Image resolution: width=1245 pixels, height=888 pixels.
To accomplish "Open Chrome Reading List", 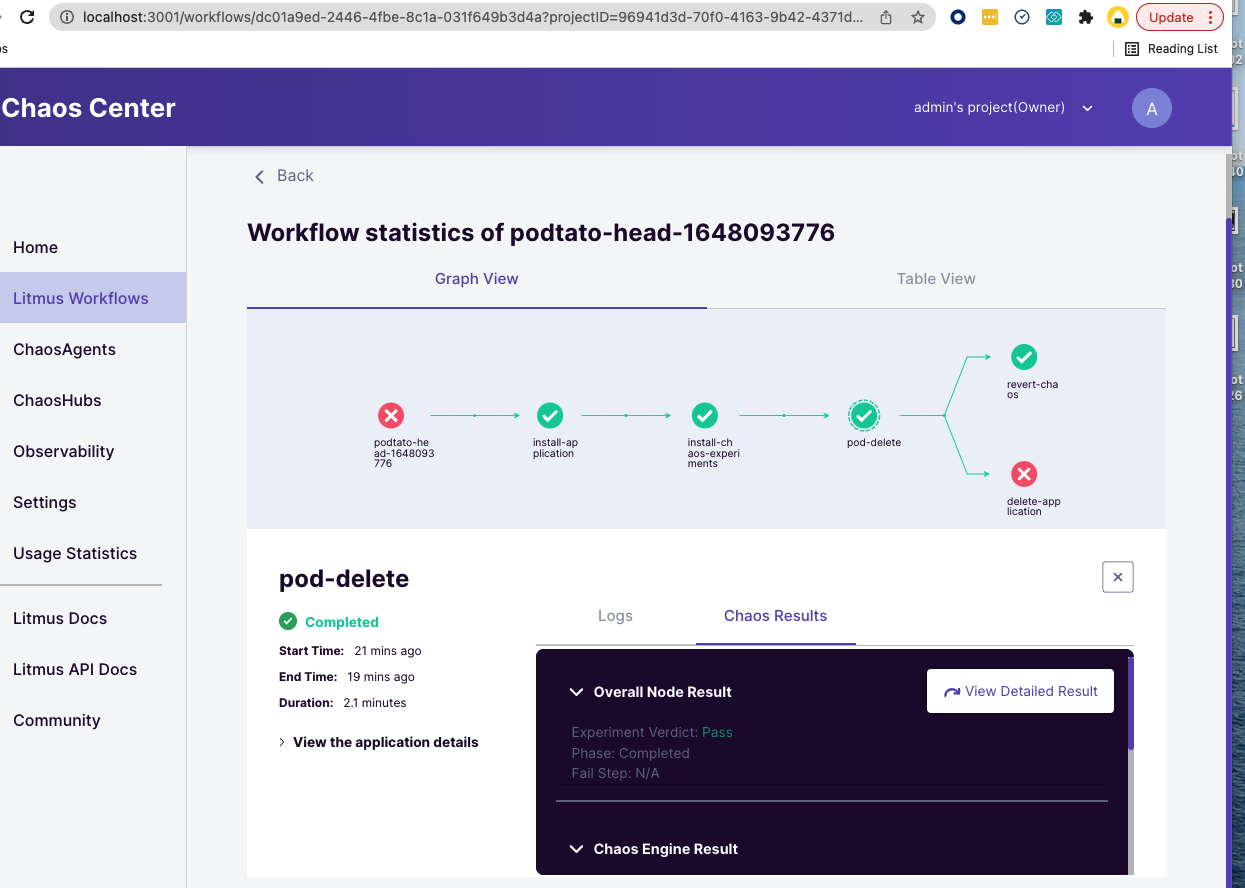I will [x=1172, y=49].
